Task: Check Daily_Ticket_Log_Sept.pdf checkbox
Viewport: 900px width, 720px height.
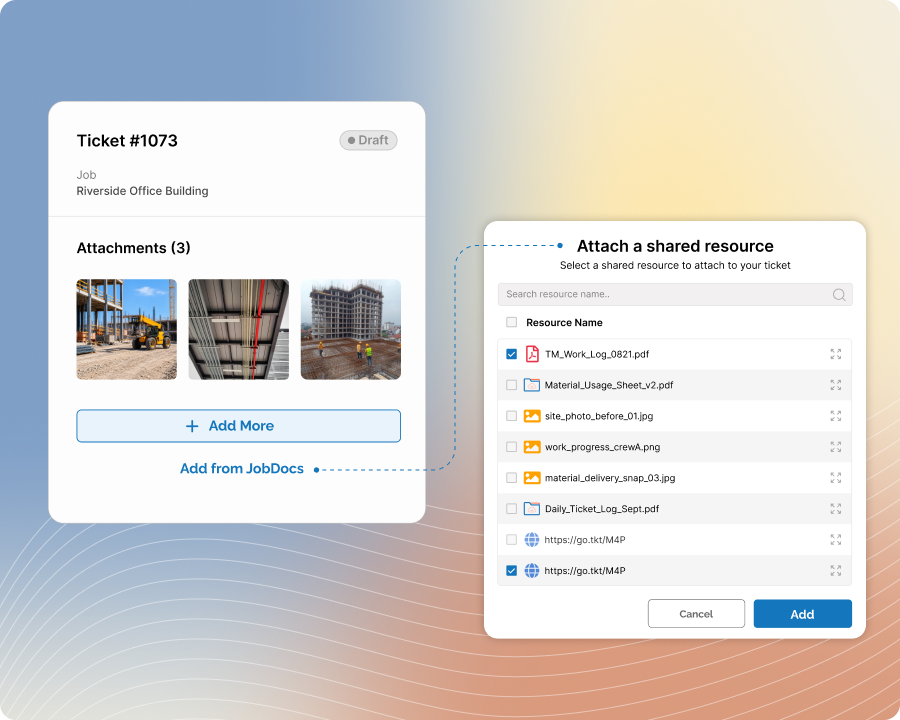Action: tap(511, 509)
